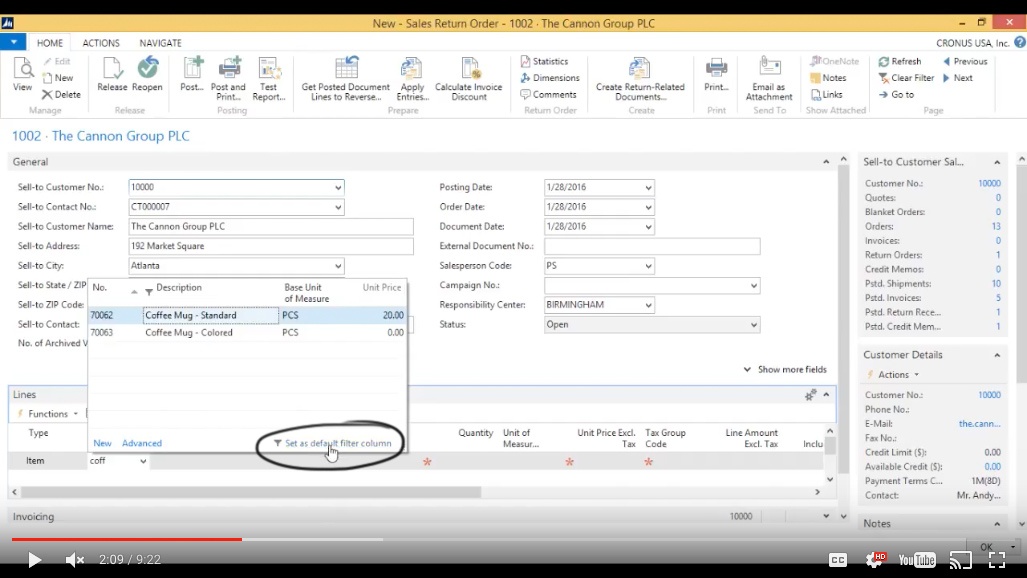
Task: Click Email as Attachment icon
Action: [x=769, y=79]
